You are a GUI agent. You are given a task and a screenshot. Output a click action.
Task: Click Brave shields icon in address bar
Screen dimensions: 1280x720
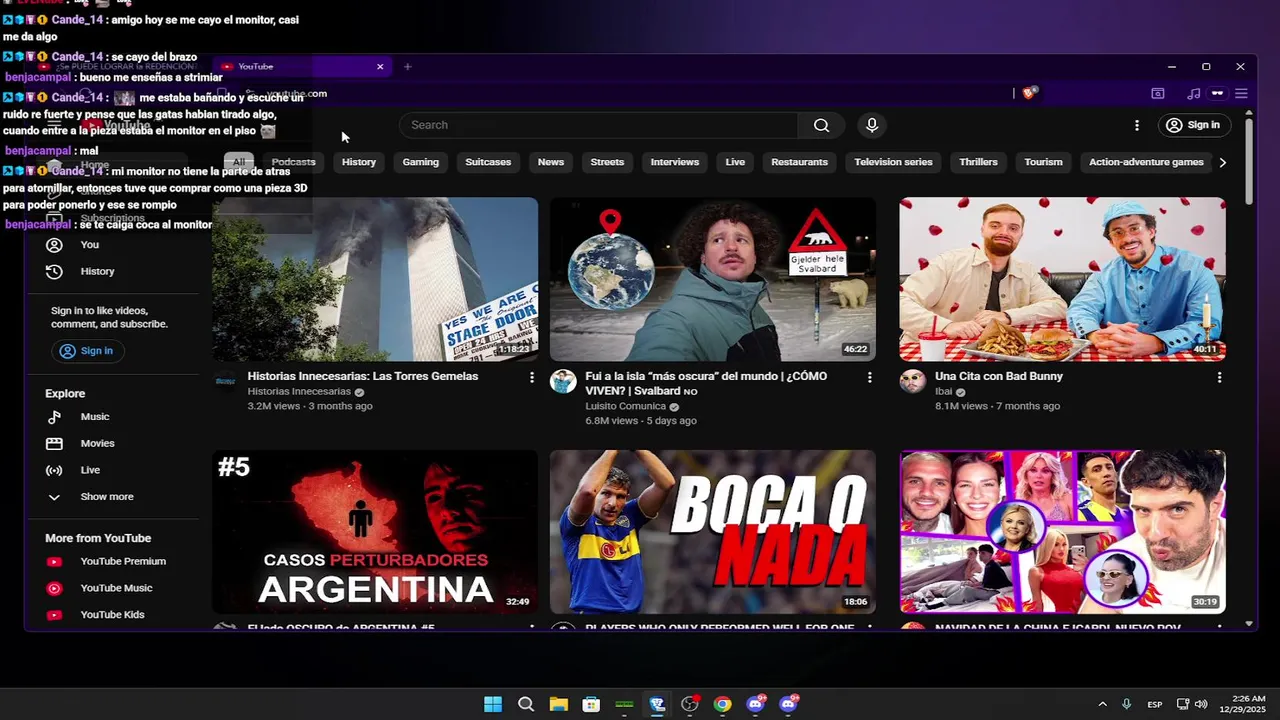pos(1029,93)
